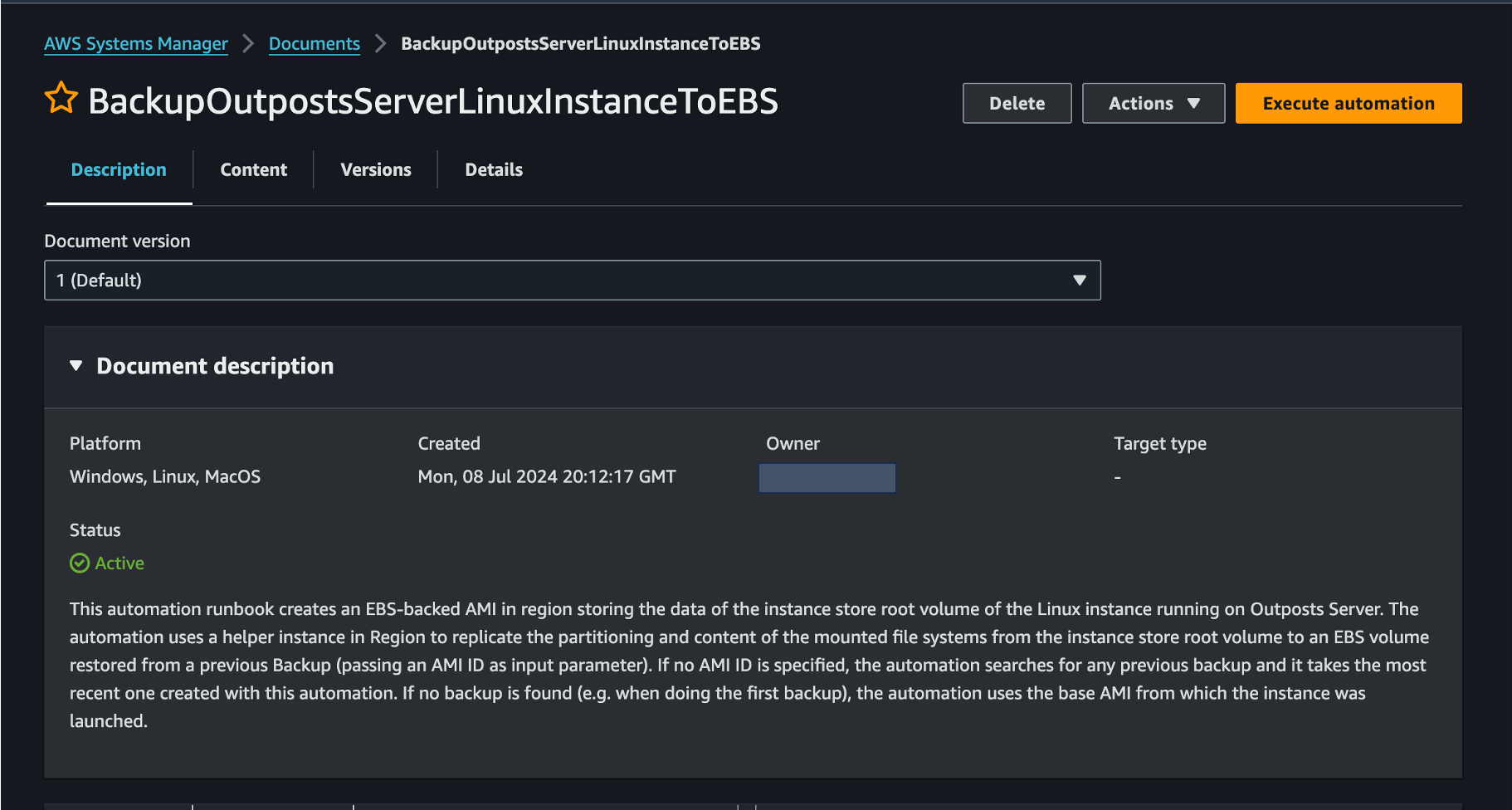The width and height of the screenshot is (1512, 810).
Task: Go to the Documents breadcrumb link
Action: coord(315,44)
